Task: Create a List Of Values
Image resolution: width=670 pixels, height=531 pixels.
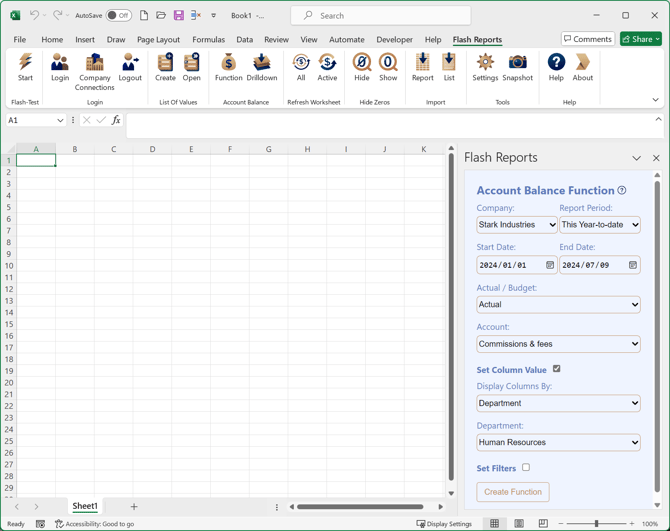Action: click(165, 67)
